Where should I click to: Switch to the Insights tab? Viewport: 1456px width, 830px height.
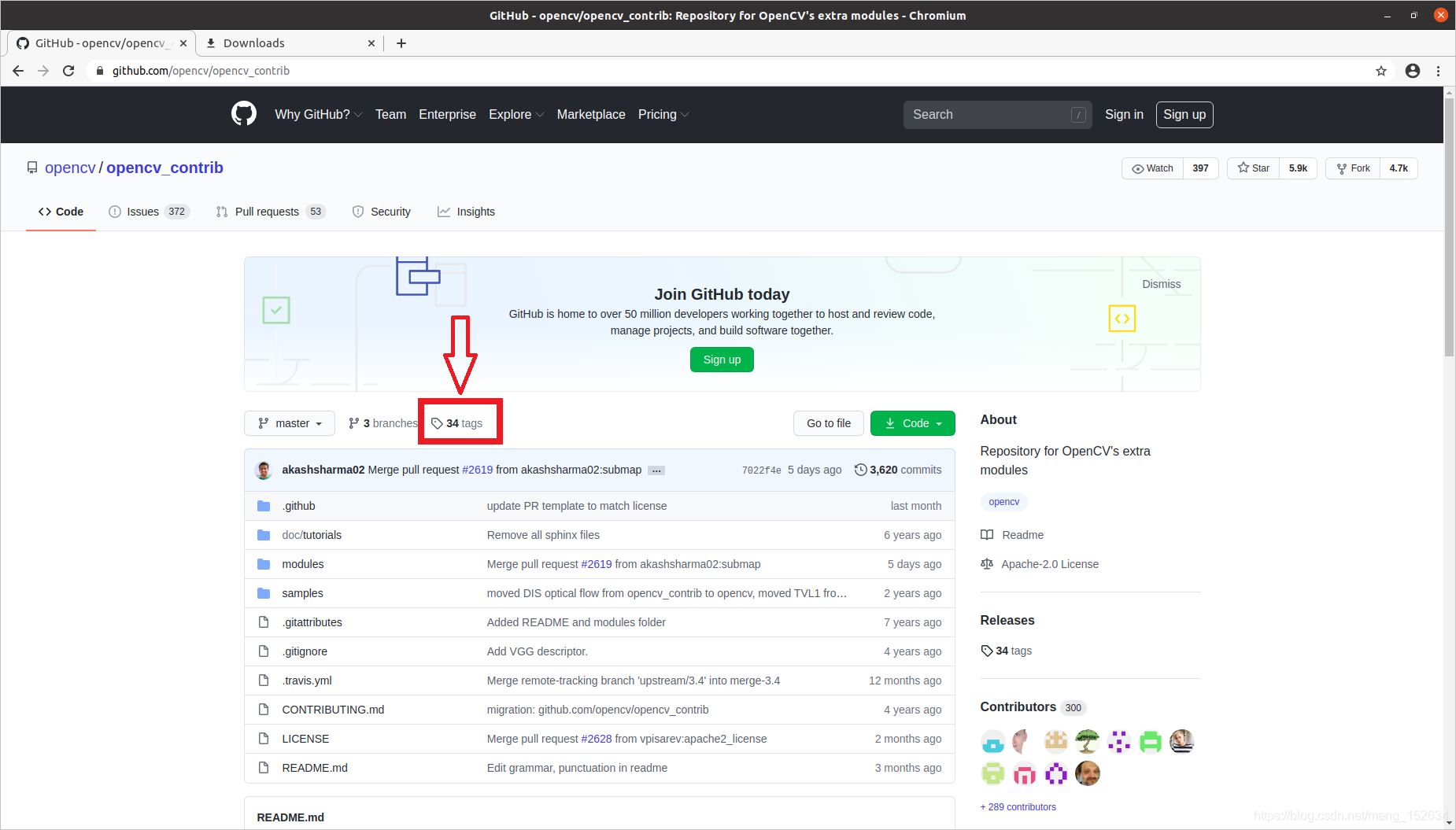(x=467, y=212)
